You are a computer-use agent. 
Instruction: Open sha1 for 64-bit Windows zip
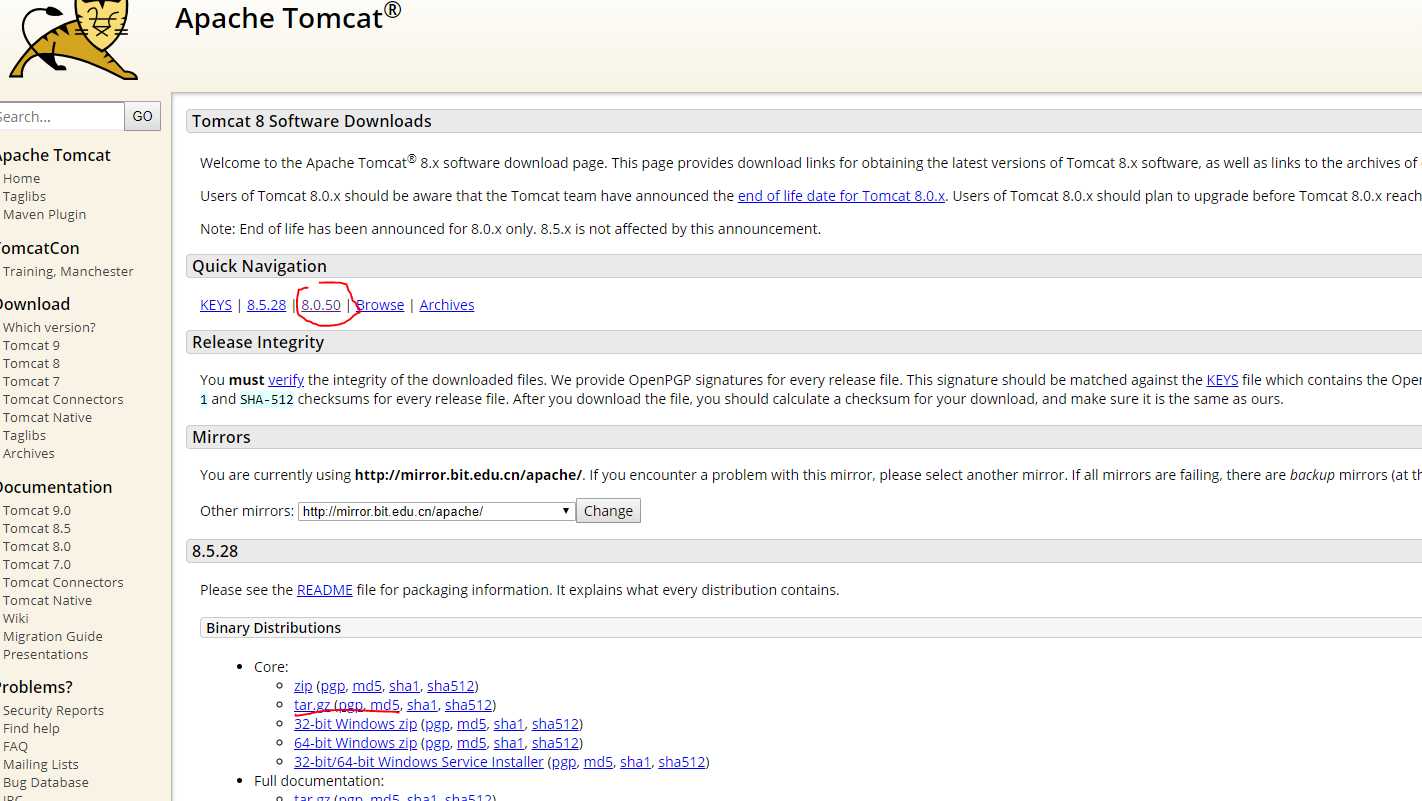pyautogui.click(x=509, y=743)
